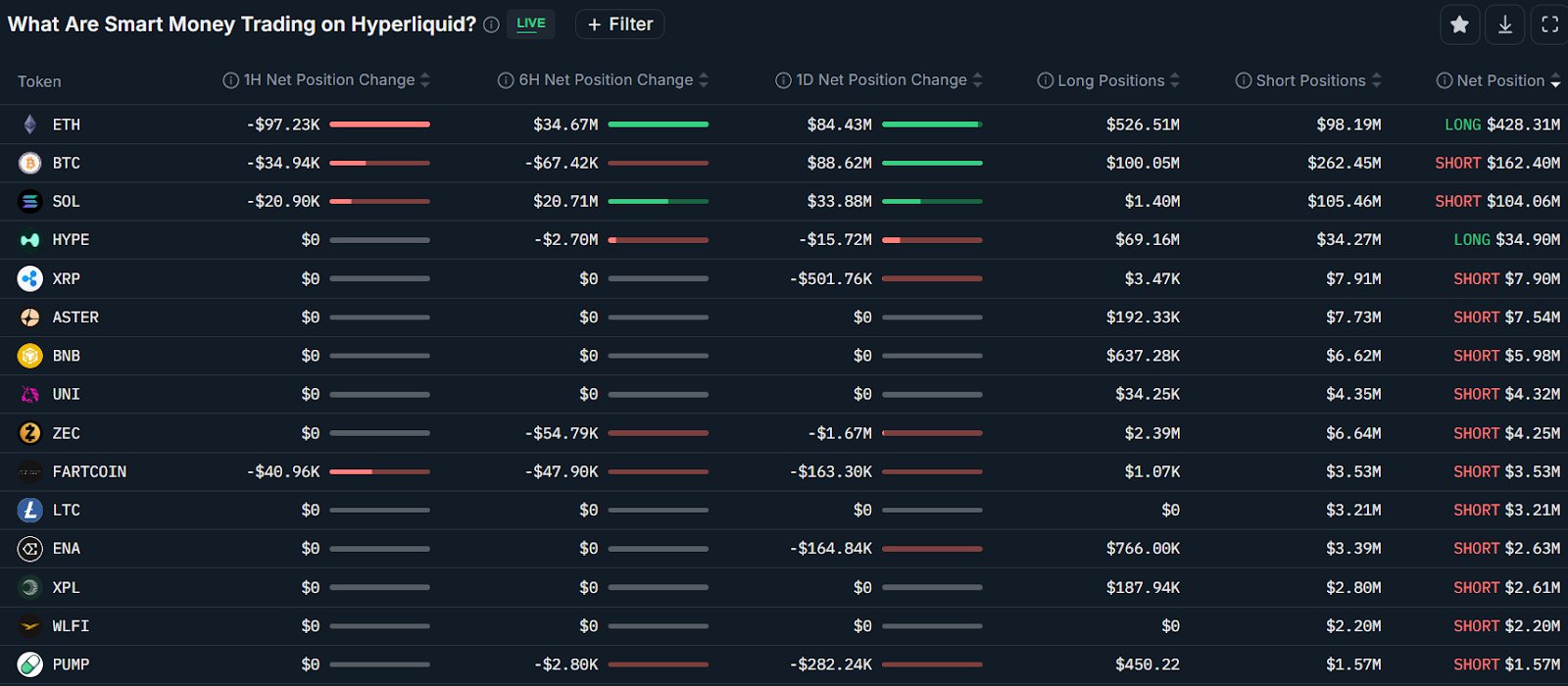Click HYPE 1D change -$15.72M
Screen dimensions: 1568x686
(x=835, y=240)
